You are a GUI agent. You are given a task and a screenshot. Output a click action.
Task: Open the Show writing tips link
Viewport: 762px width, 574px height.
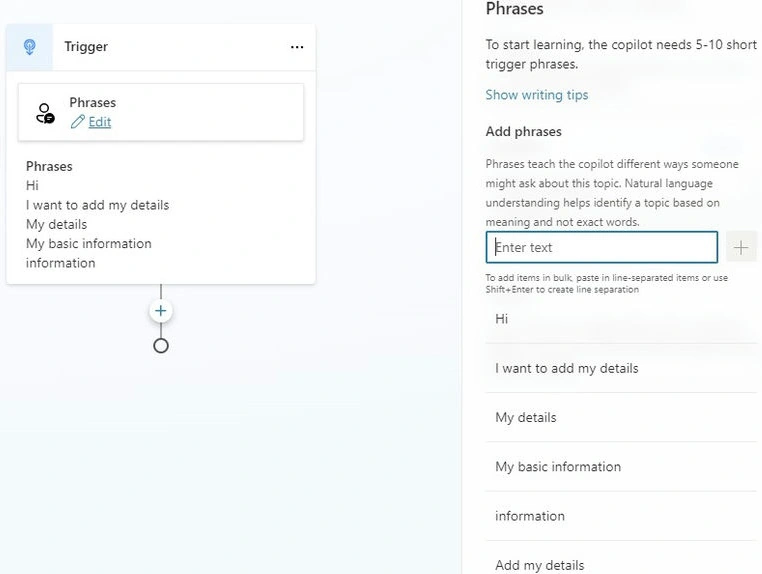point(537,95)
